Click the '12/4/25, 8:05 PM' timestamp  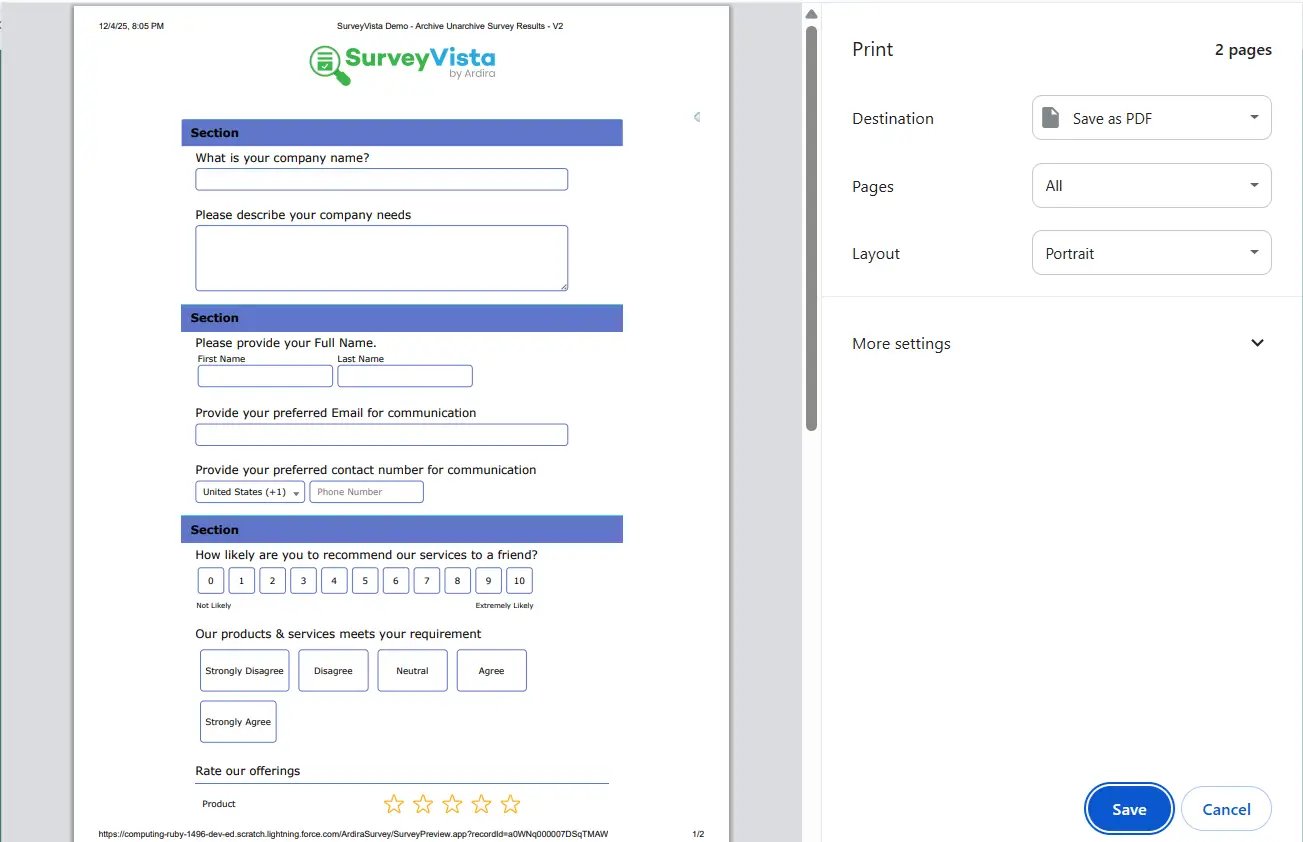(x=131, y=26)
